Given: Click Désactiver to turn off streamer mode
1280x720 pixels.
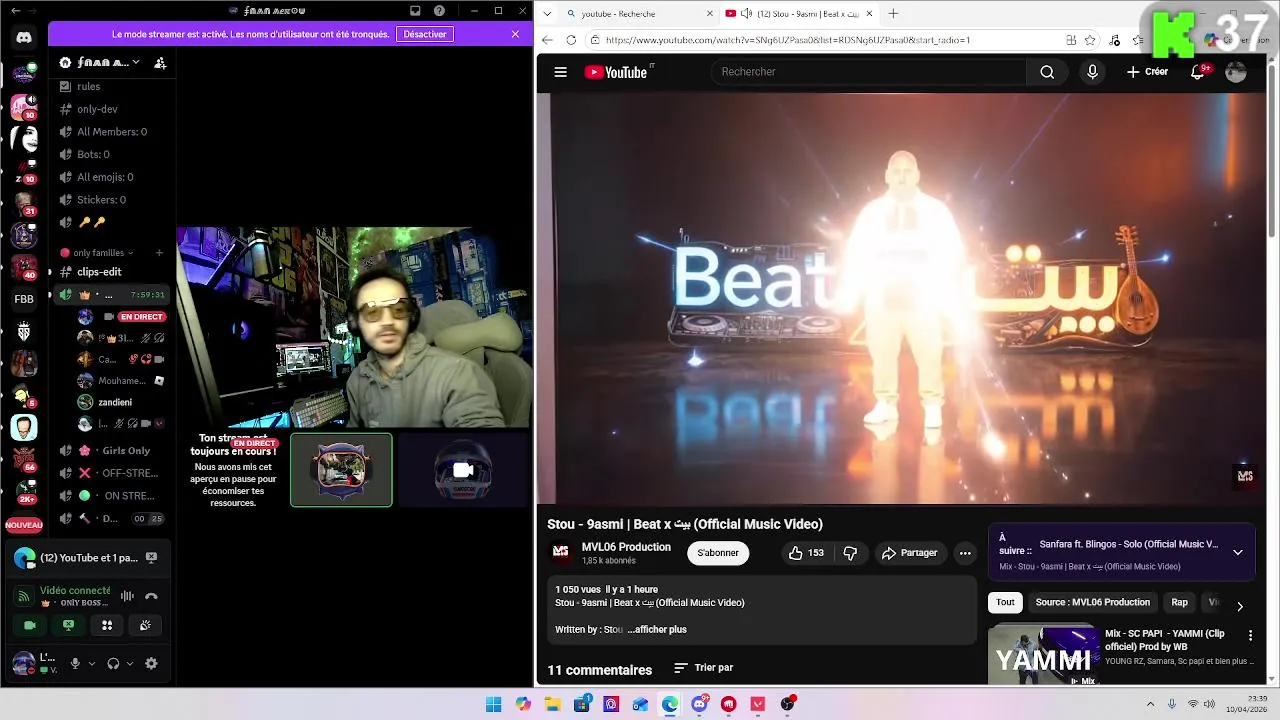Looking at the screenshot, I should (x=425, y=34).
